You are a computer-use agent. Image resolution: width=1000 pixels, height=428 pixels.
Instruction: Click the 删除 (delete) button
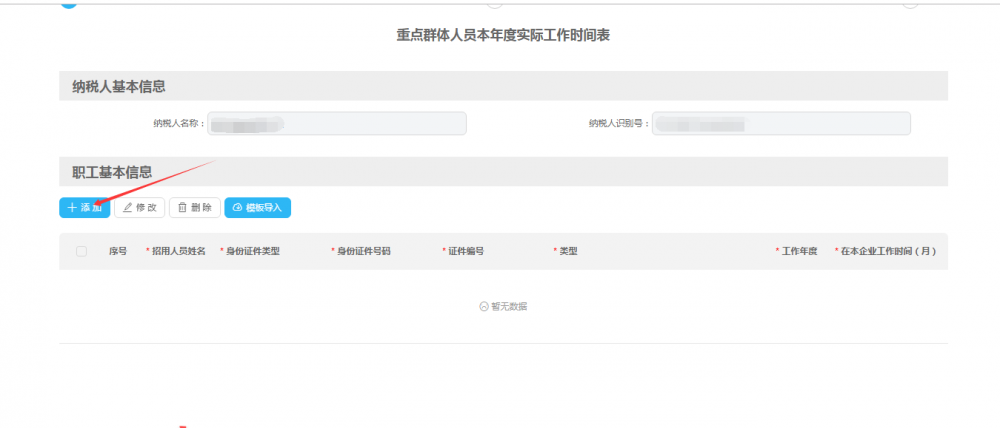(194, 207)
